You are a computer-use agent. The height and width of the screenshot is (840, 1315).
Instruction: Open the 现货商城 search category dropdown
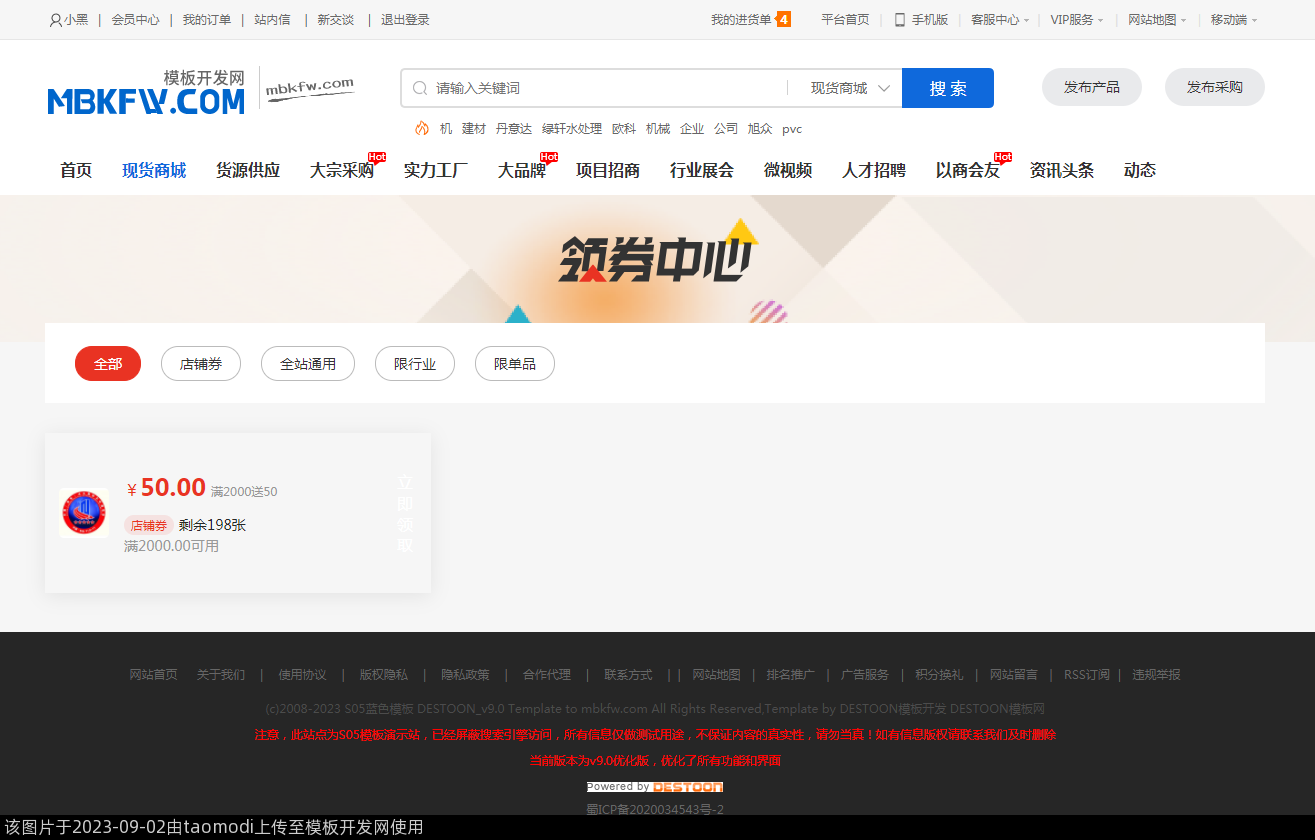click(x=849, y=88)
